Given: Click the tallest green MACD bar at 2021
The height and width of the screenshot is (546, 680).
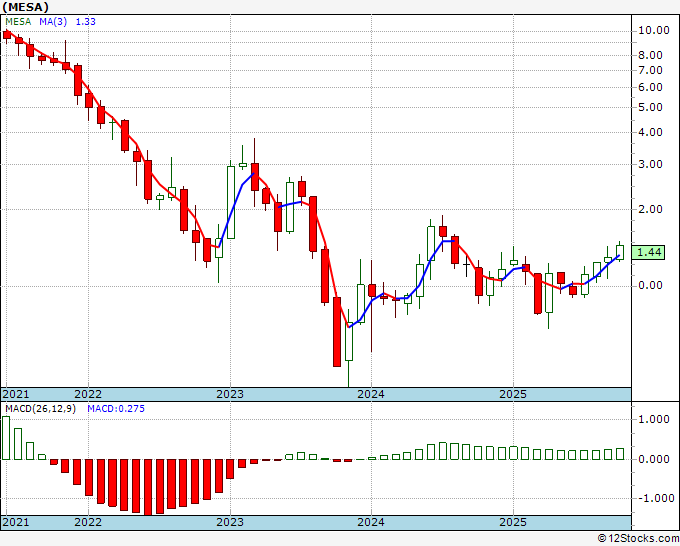Looking at the screenshot, I should click(x=6, y=438).
